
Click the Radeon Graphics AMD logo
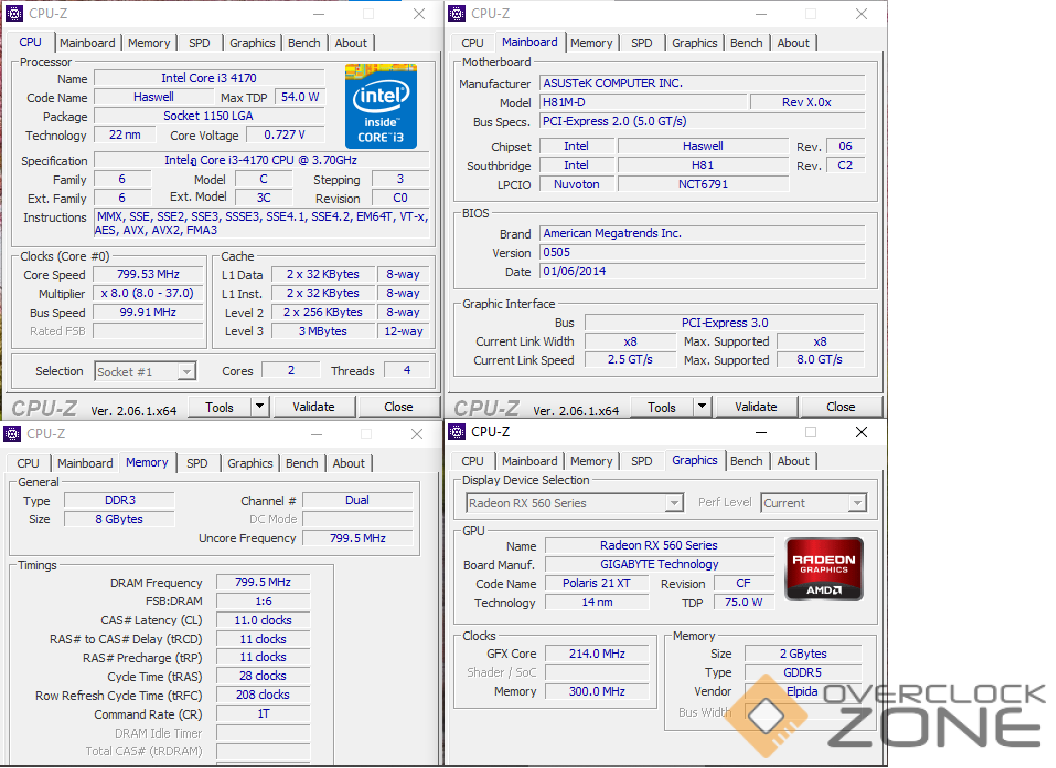pos(824,569)
